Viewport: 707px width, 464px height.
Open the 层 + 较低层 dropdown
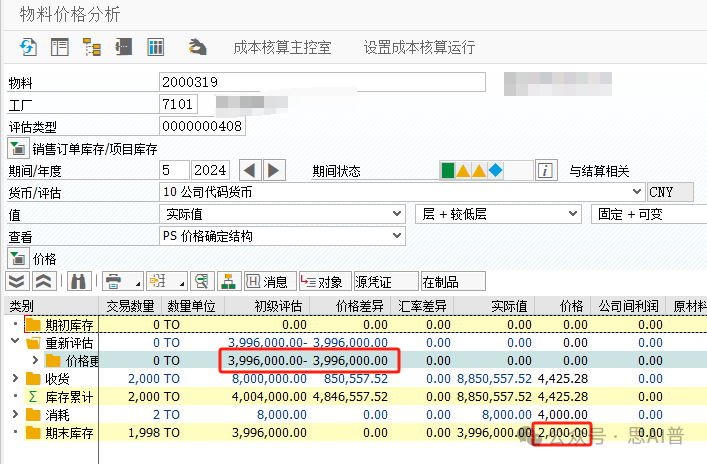pos(573,214)
